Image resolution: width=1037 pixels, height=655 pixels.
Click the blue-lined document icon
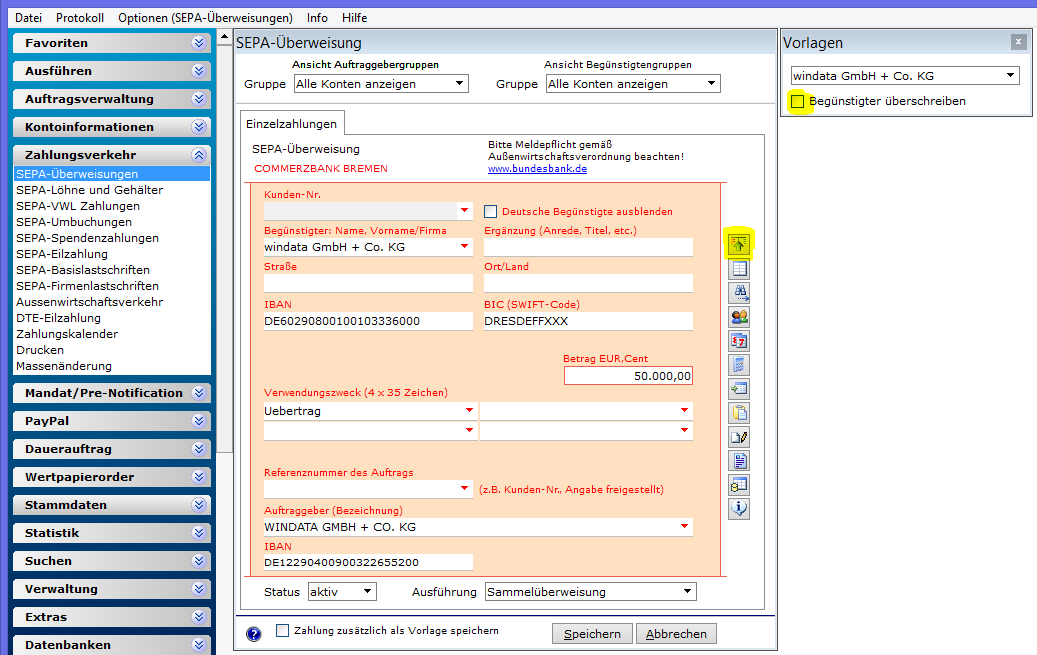tap(739, 460)
